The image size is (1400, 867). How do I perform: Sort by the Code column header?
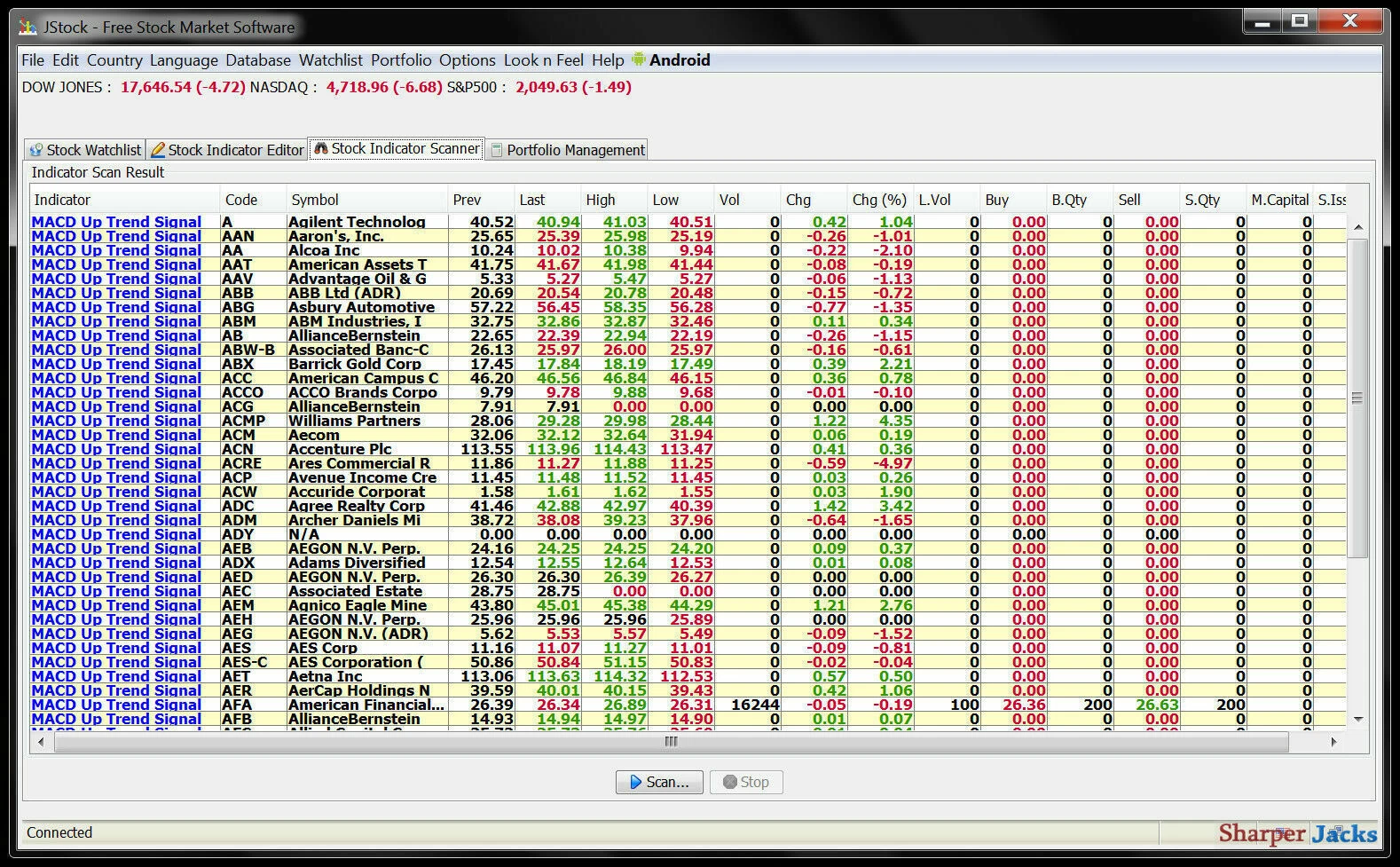point(254,200)
